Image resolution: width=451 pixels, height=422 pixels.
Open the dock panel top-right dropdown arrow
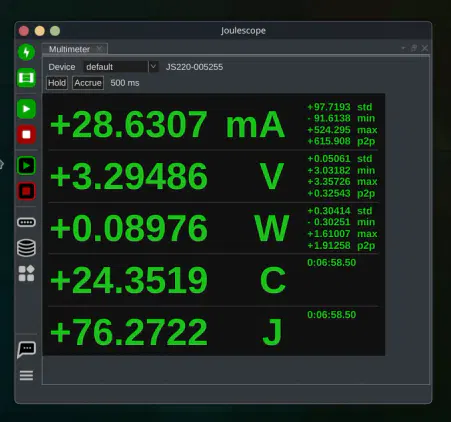pos(403,48)
